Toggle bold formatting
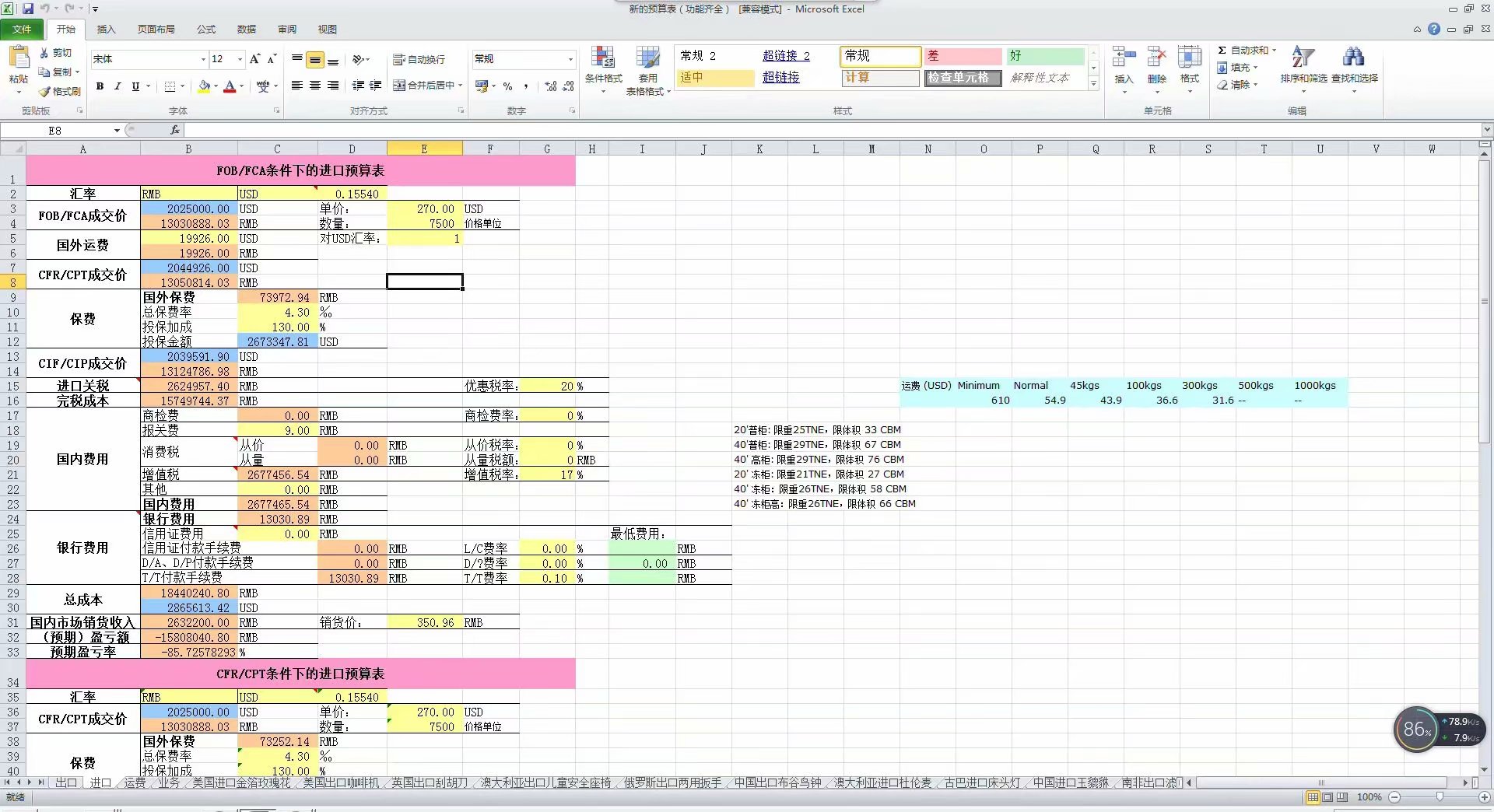This screenshot has height=812, width=1494. [100, 86]
